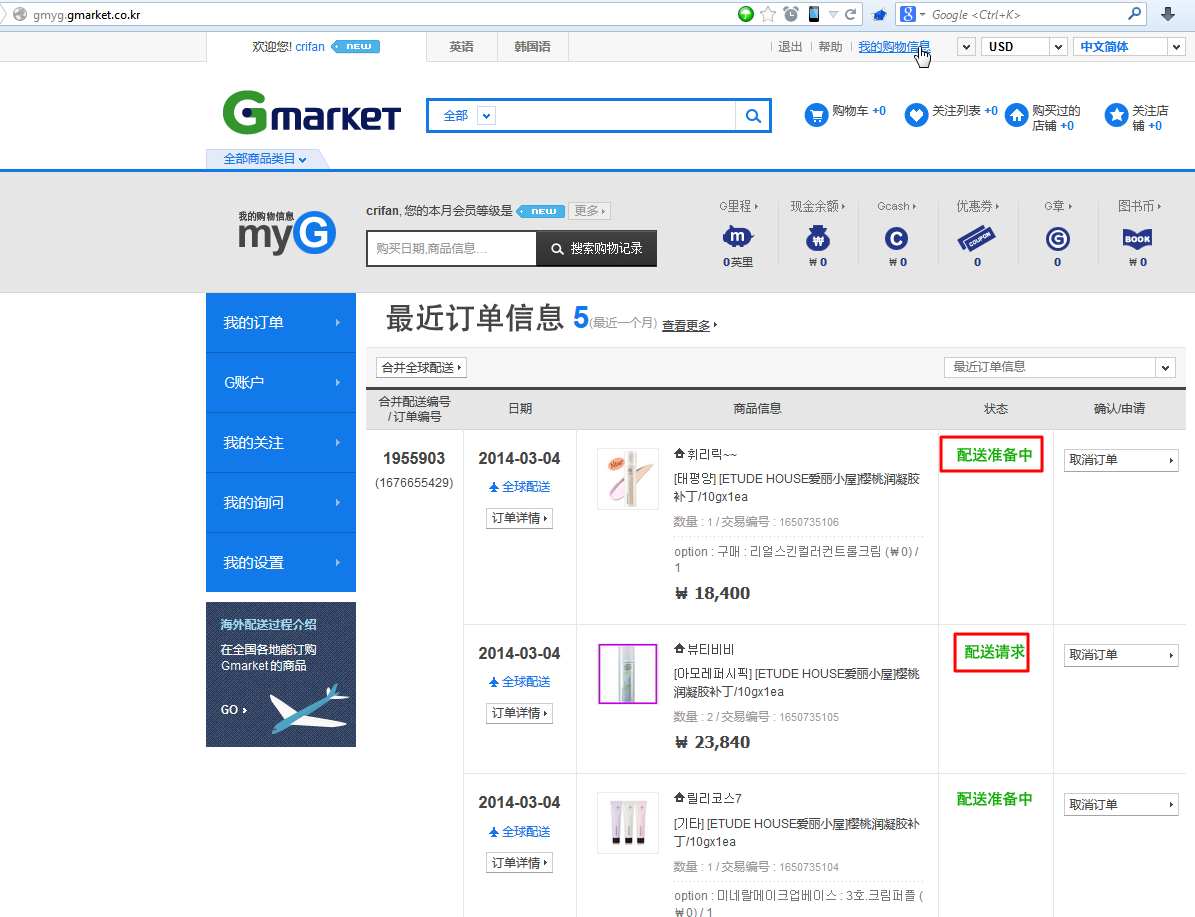The image size is (1195, 917).
Task: Click the mobile phone icon in address bar
Action: click(x=813, y=14)
